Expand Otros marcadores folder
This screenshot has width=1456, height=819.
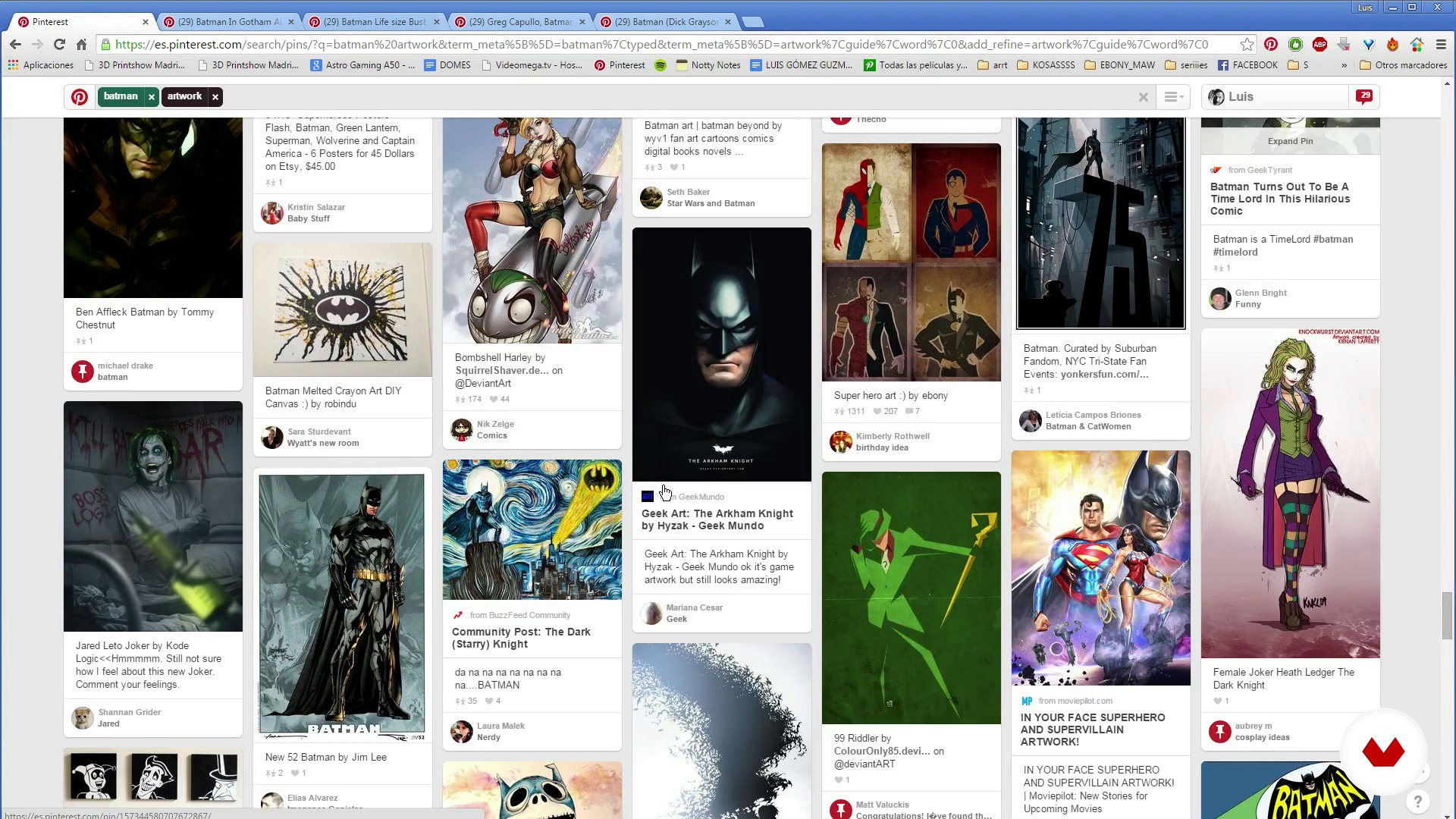click(1404, 65)
